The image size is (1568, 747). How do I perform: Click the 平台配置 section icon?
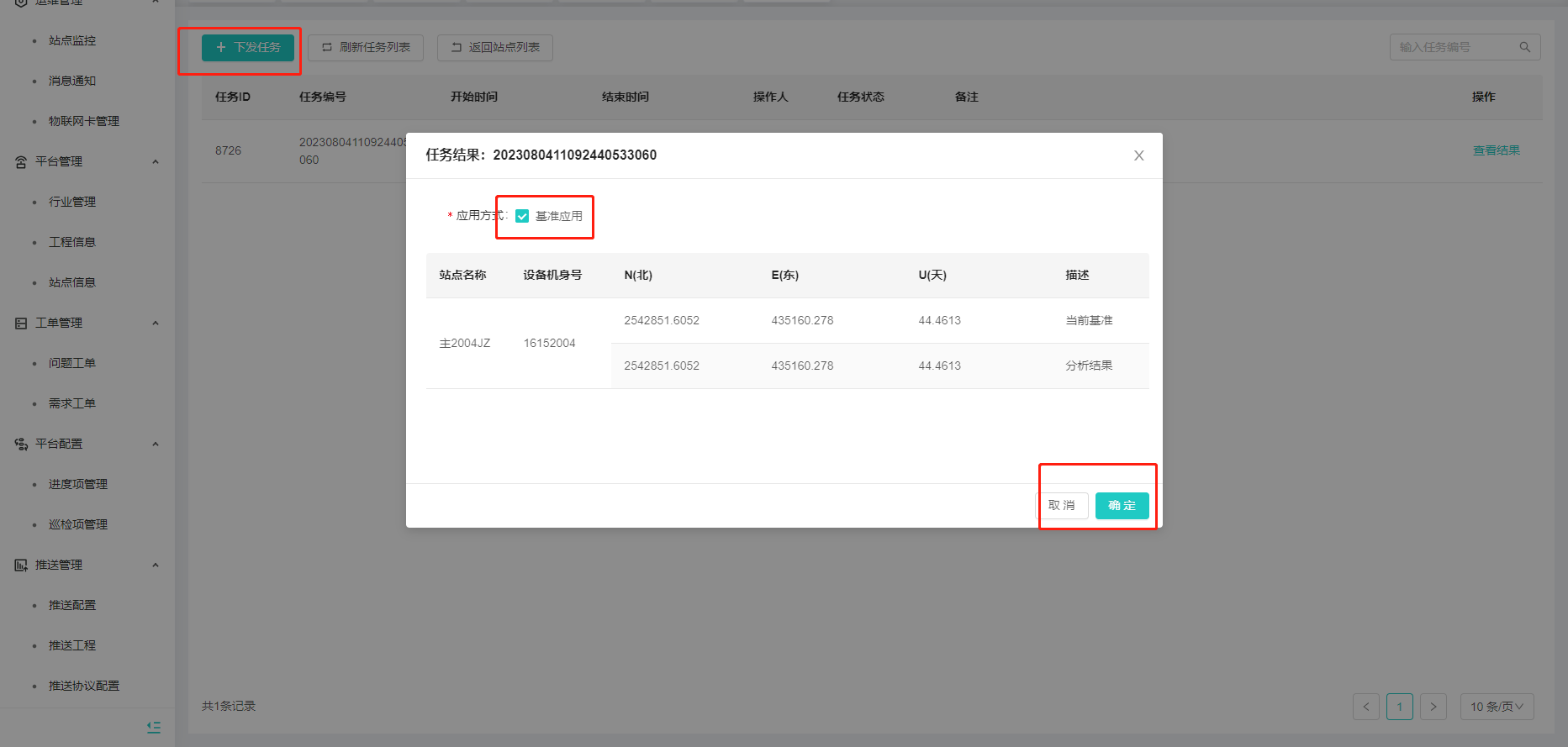tap(21, 444)
